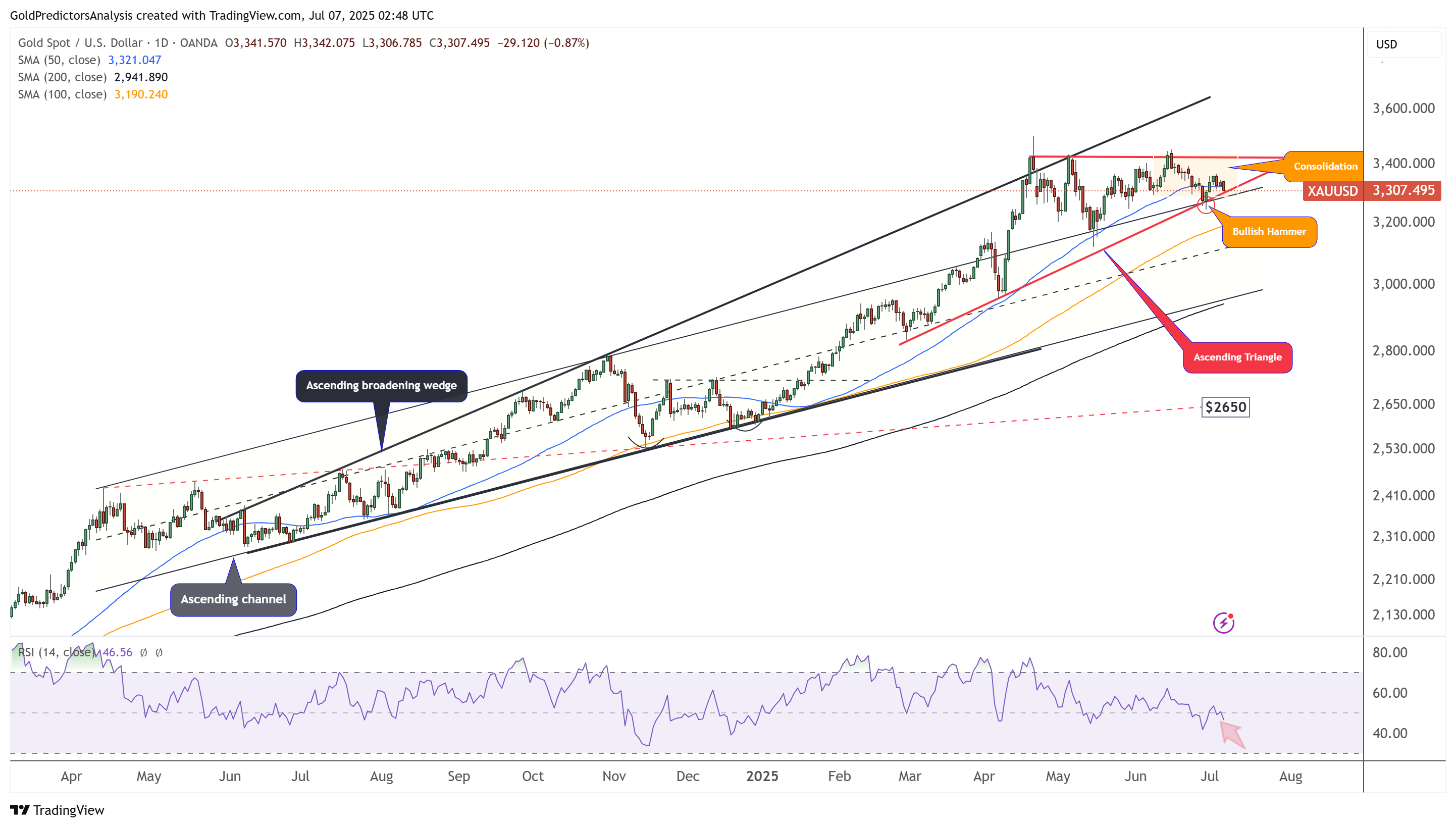Click the second Ø symbol beside the RSI value

point(159,652)
